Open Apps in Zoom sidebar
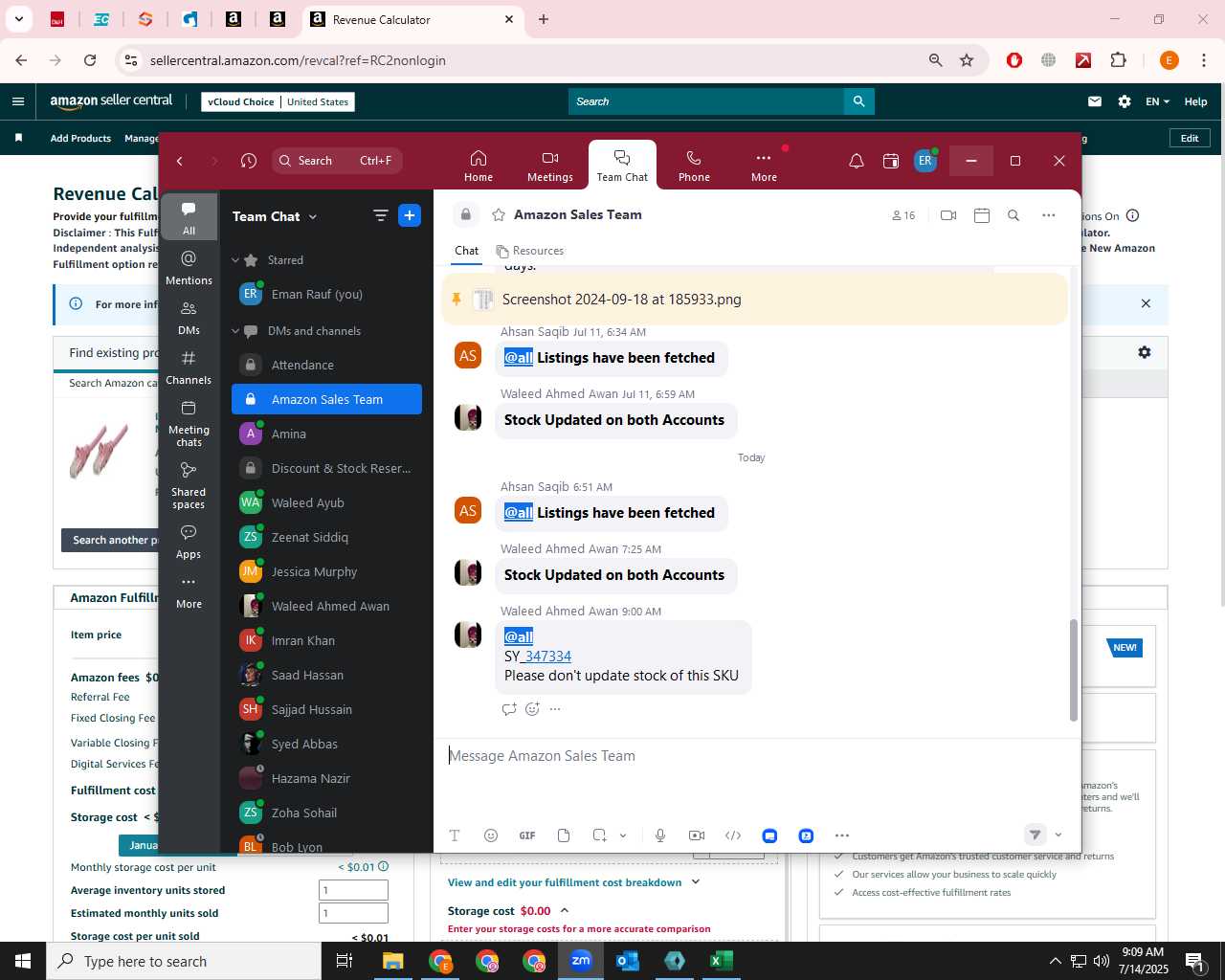 pyautogui.click(x=189, y=542)
